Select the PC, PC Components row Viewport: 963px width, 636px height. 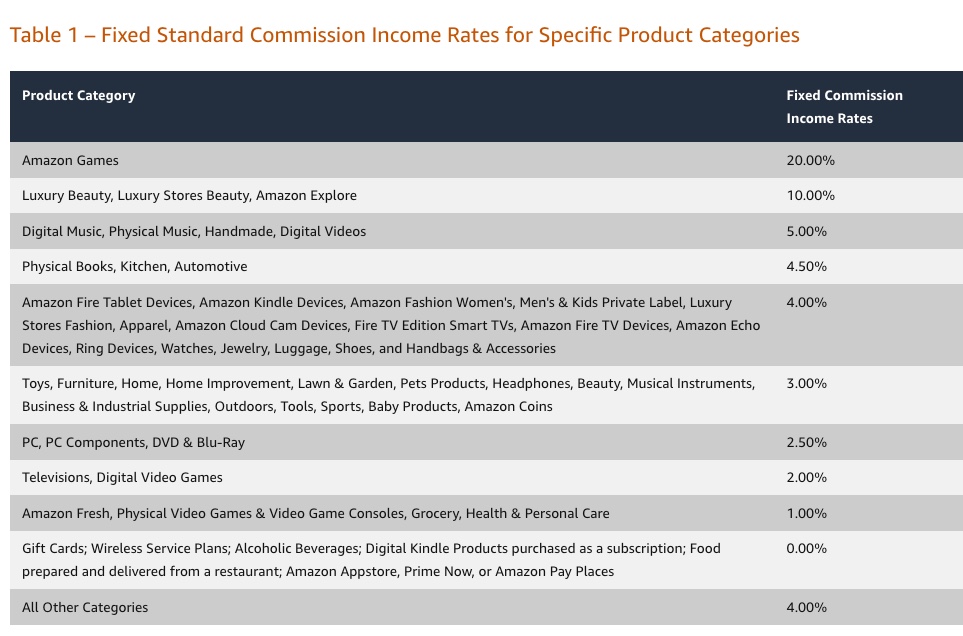coord(133,442)
